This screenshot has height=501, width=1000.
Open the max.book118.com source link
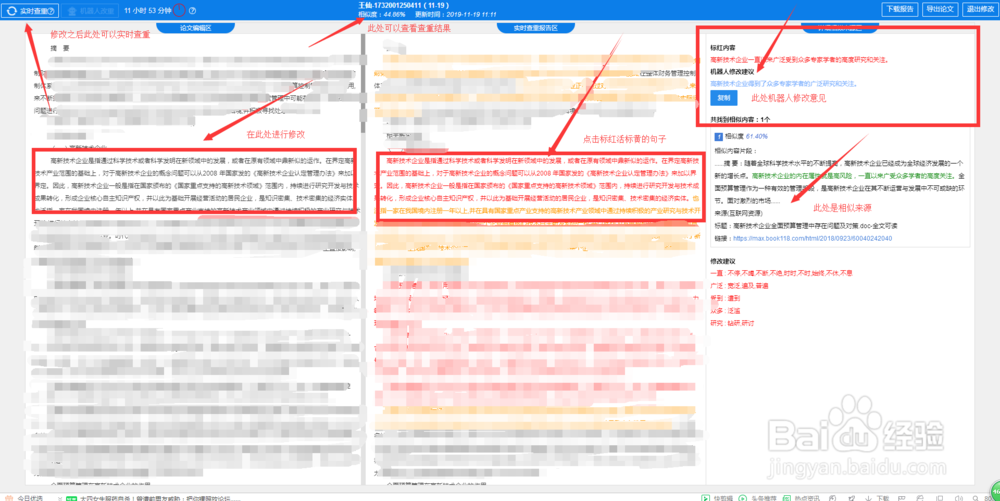click(812, 238)
